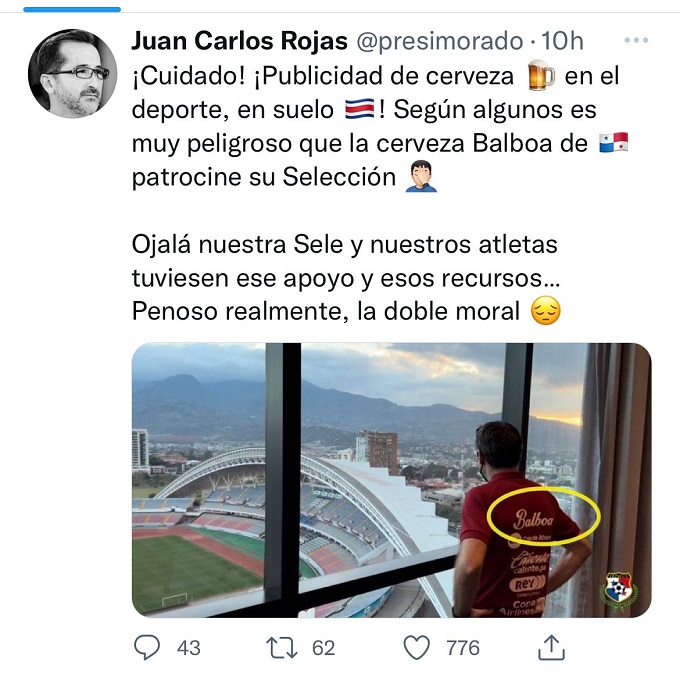Click the facepalm emoji
The width and height of the screenshot is (680, 673).
[x=421, y=176]
